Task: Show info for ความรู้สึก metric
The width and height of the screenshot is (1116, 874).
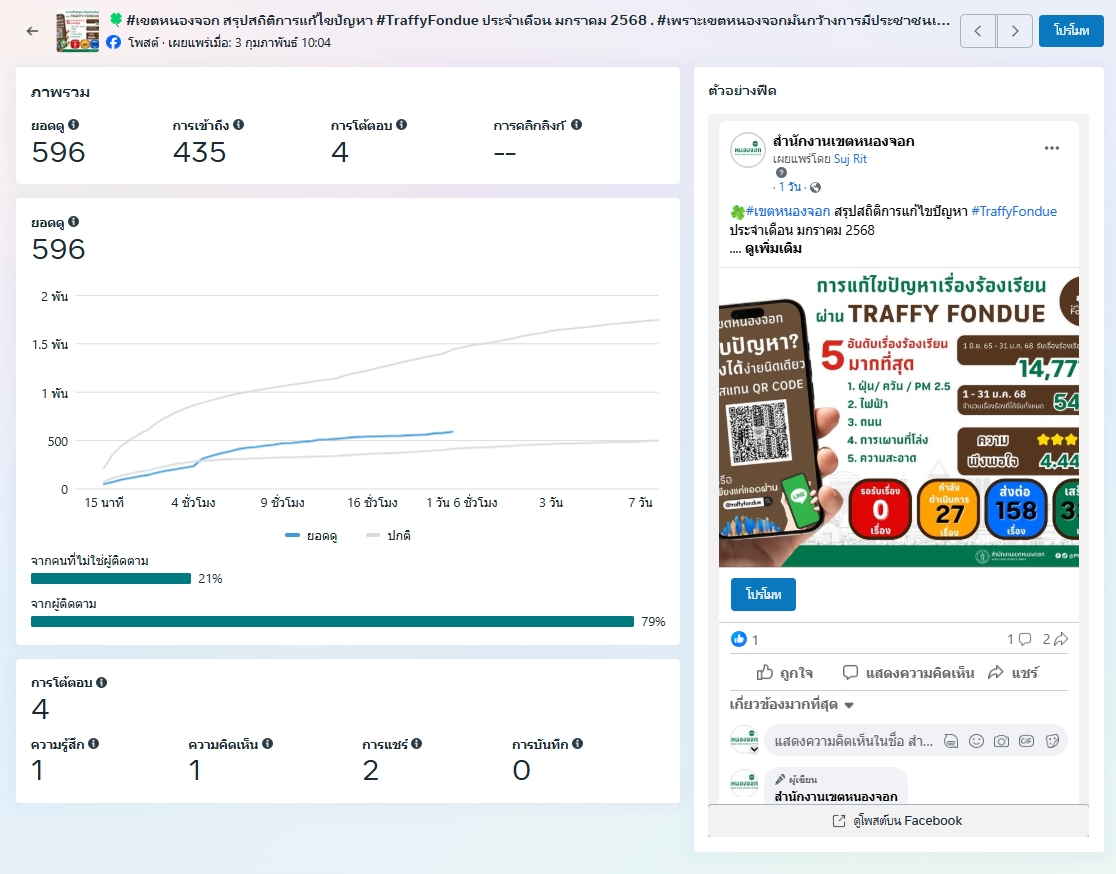Action: pos(93,744)
